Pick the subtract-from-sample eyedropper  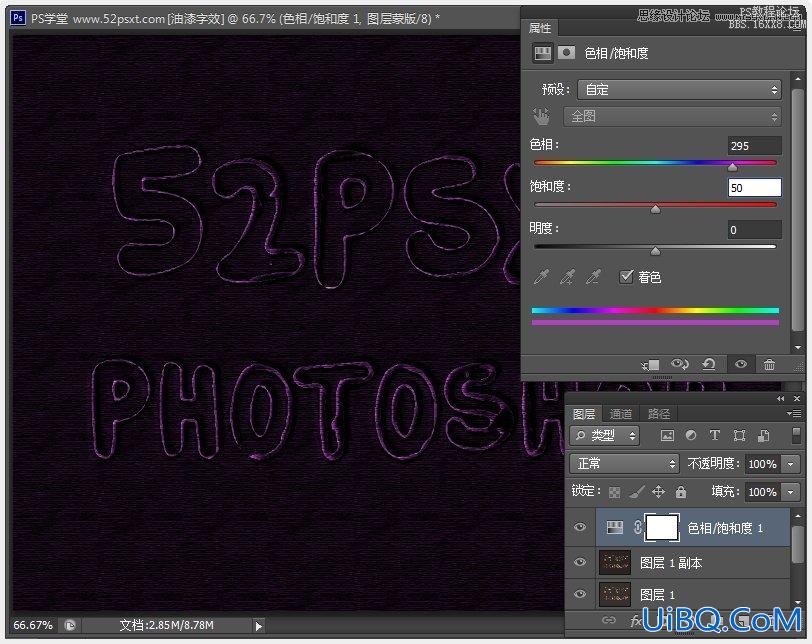[x=593, y=277]
